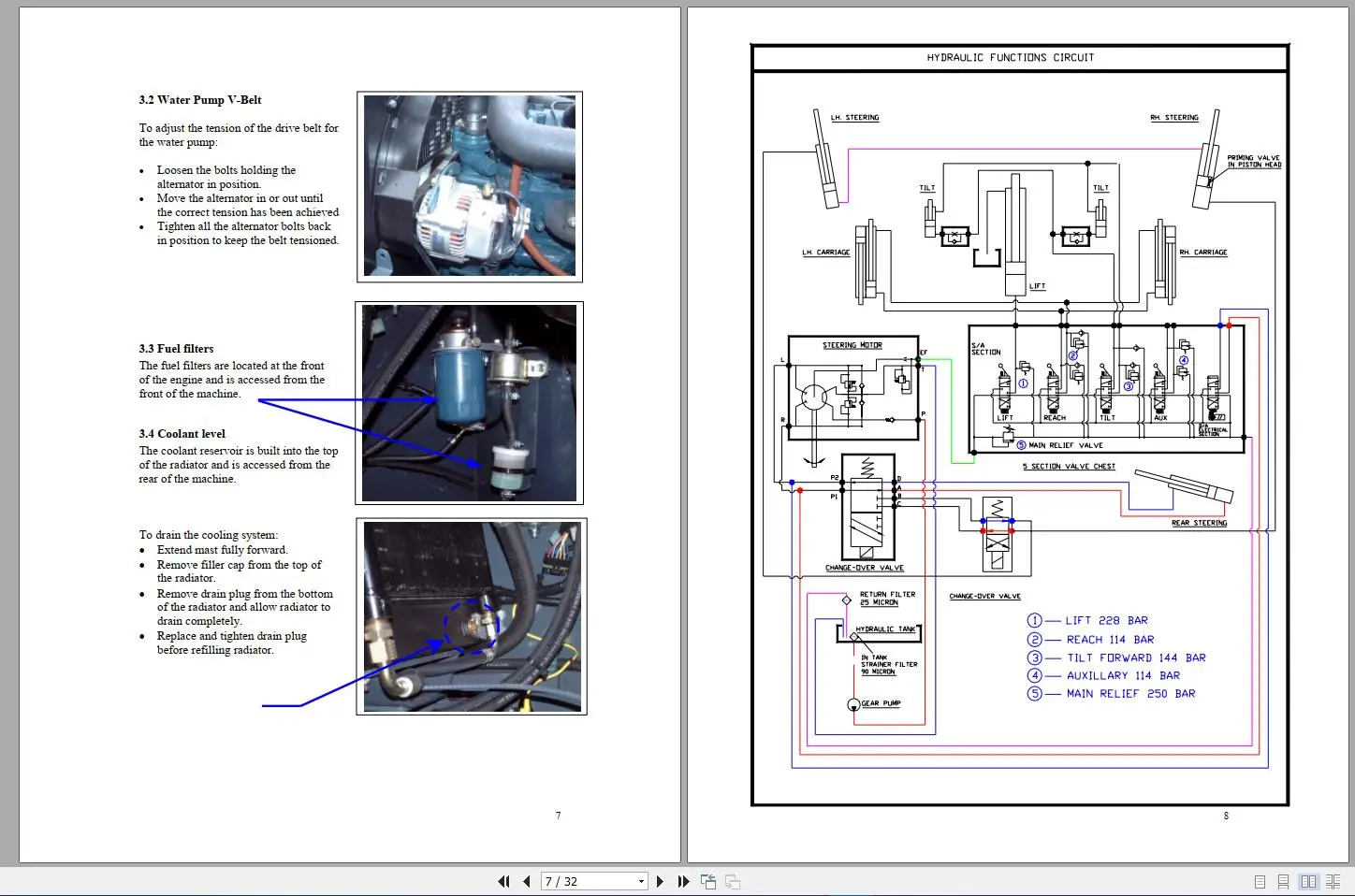
Task: Click the greyed-out next view icon
Action: (733, 881)
